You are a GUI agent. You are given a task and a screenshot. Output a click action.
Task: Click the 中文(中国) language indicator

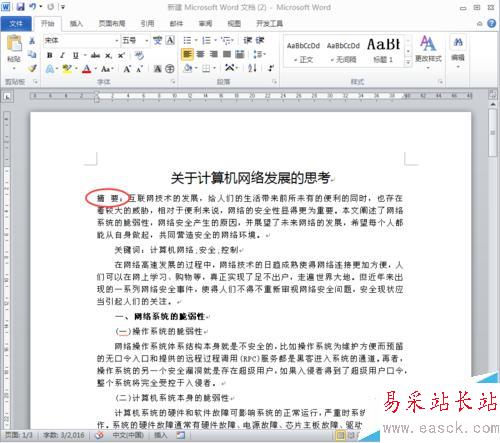coord(128,435)
